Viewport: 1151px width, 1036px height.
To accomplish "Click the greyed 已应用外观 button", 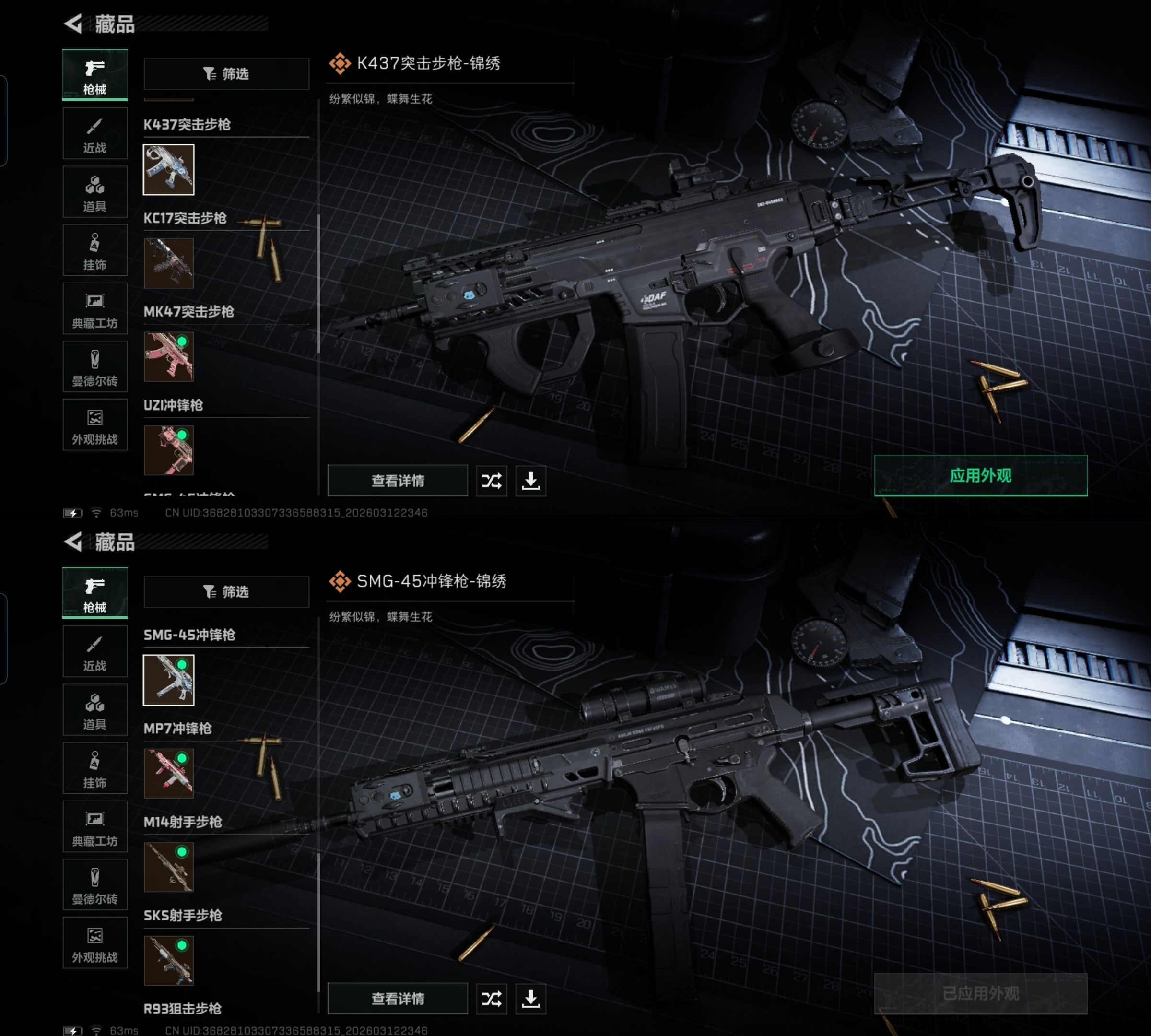I will pos(980,993).
